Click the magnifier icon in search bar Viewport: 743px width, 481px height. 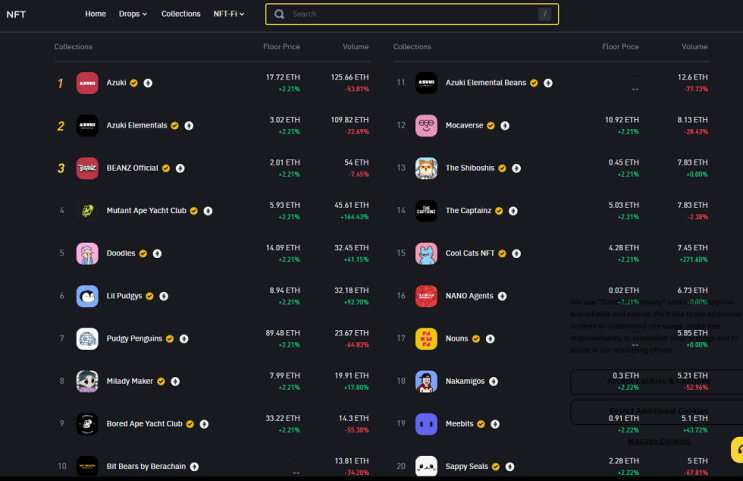[280, 14]
